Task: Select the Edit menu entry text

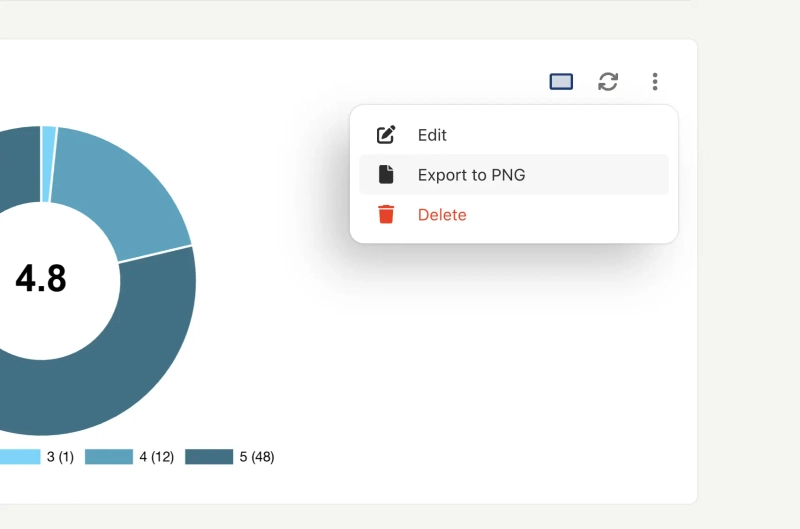Action: (432, 135)
